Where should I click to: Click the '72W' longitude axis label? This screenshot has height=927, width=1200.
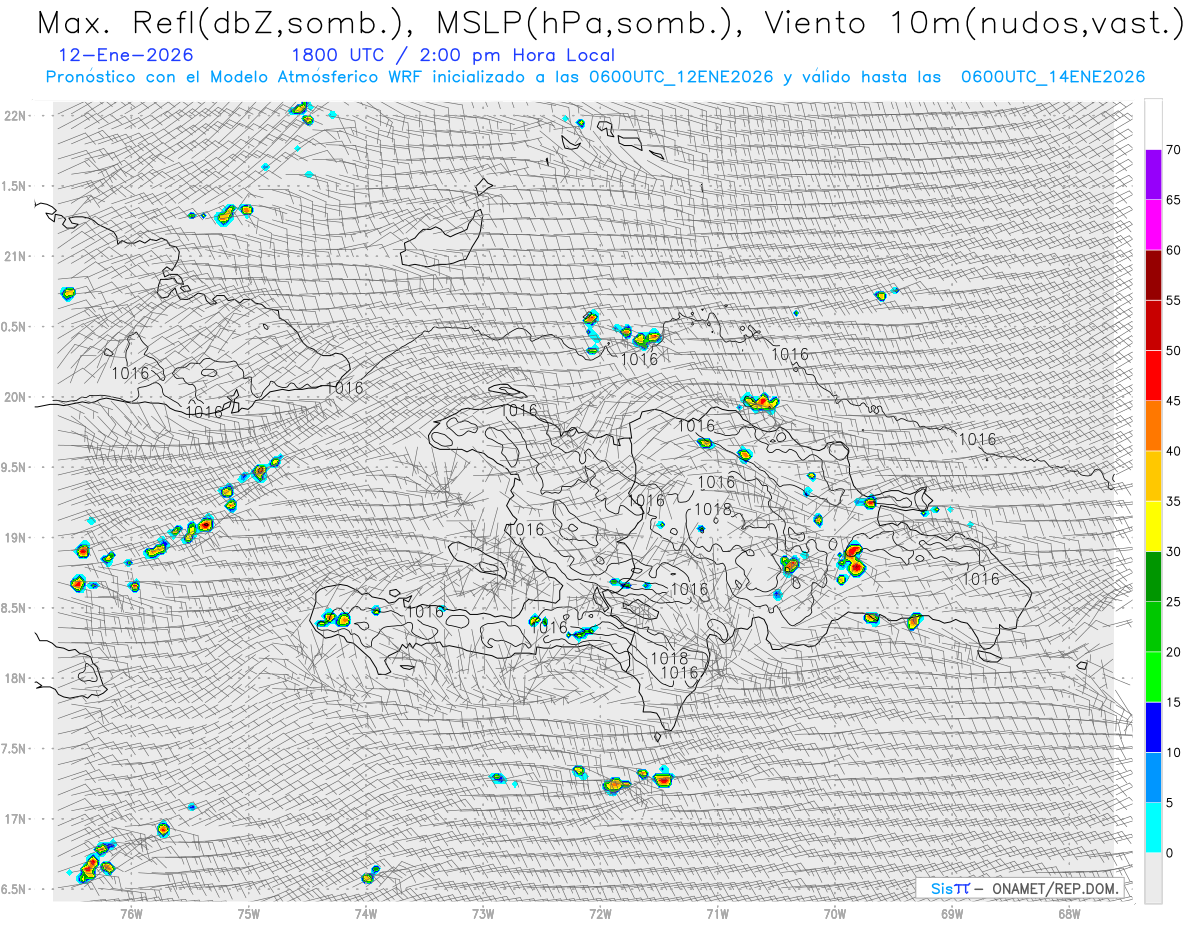click(600, 913)
